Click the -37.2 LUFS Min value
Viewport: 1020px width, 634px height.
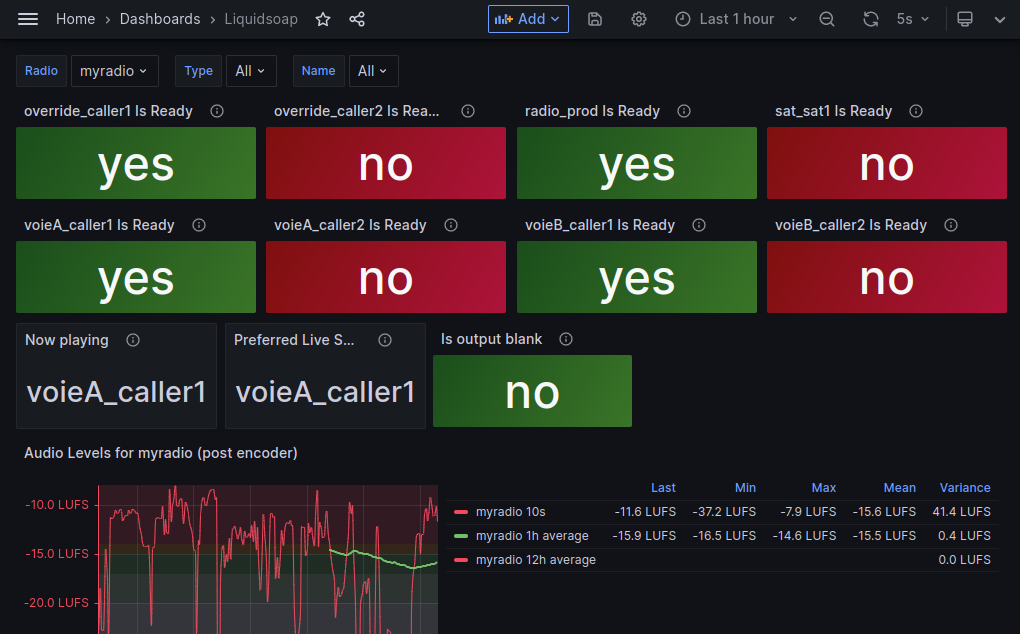pyautogui.click(x=724, y=512)
